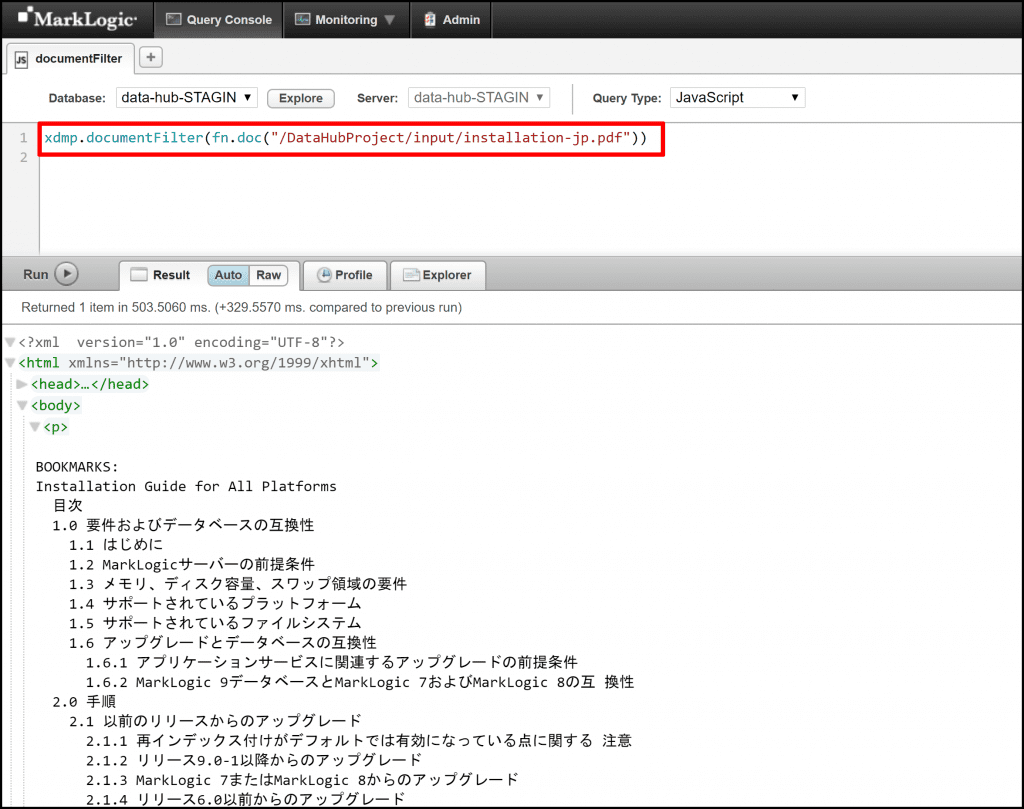Viewport: 1024px width, 809px height.
Task: Switch result view to Auto
Action: [229, 275]
